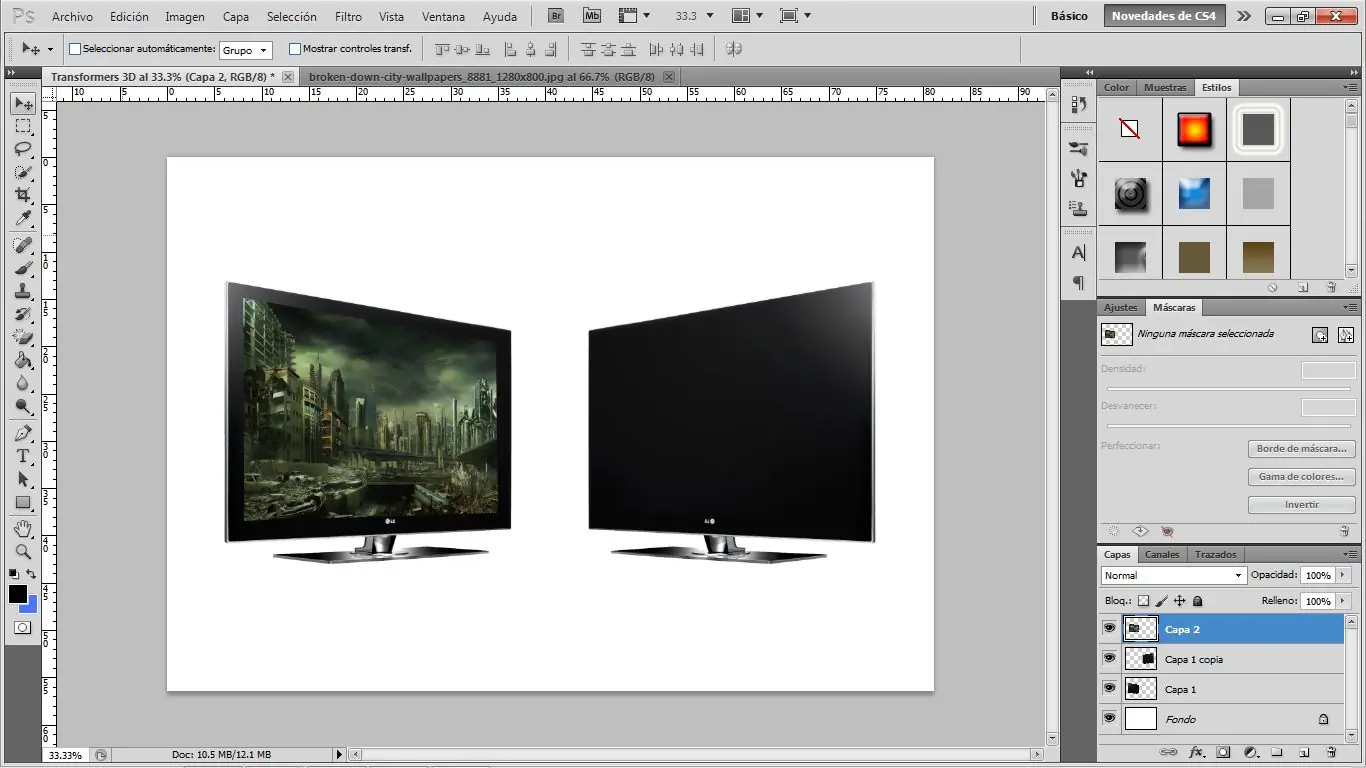Screen dimensions: 1366x768
Task: Hide the Capa 2 layer
Action: click(x=1109, y=628)
